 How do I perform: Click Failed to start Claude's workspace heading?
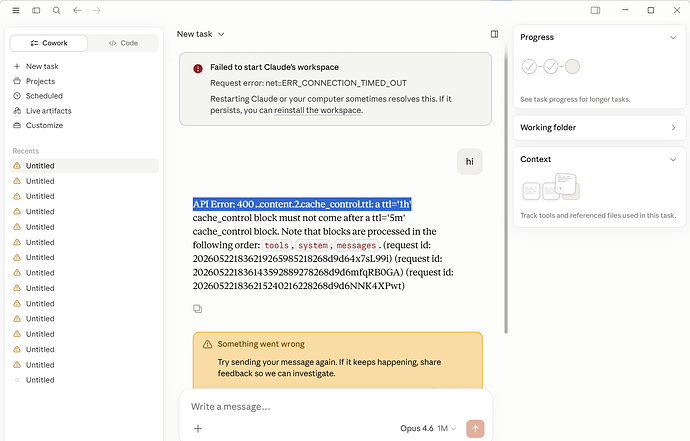274,67
